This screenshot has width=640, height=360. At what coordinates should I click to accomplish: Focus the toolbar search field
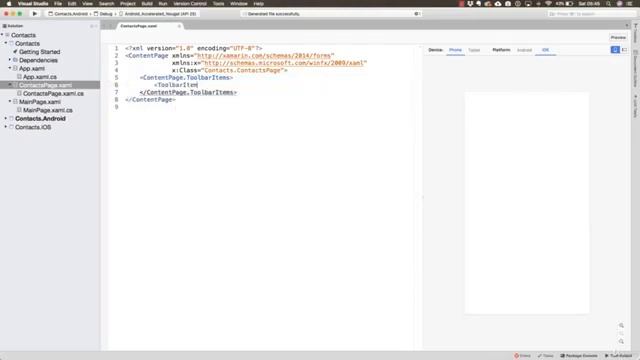tap(591, 14)
